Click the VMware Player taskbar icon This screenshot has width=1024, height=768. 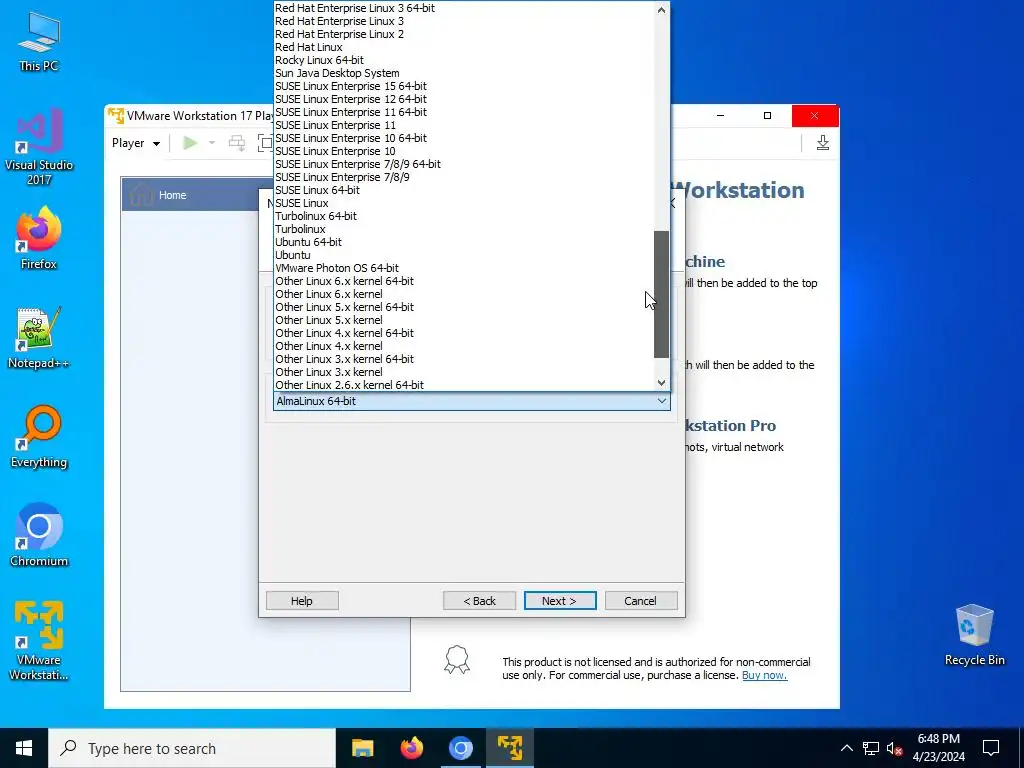click(509, 748)
